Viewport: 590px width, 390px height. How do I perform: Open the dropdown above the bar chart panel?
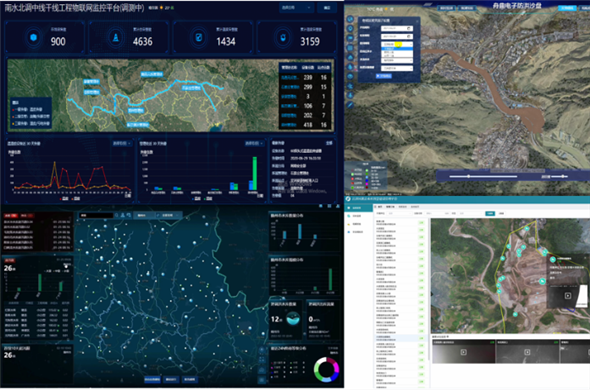click(254, 143)
